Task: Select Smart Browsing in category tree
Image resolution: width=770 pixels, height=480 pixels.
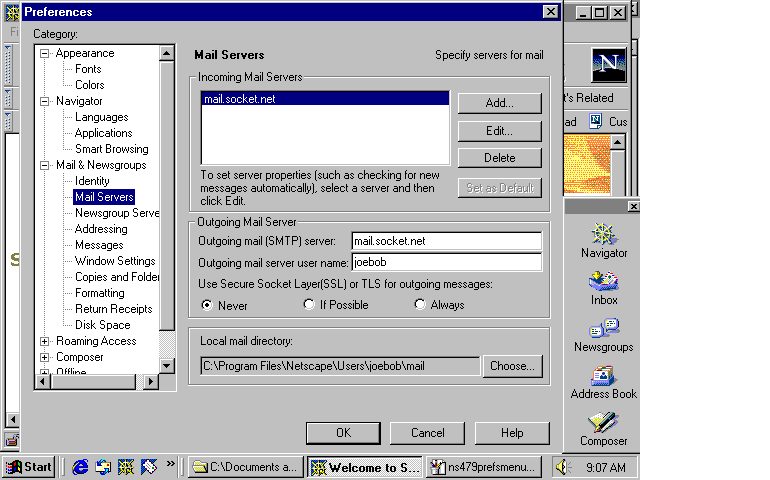Action: tap(111, 149)
